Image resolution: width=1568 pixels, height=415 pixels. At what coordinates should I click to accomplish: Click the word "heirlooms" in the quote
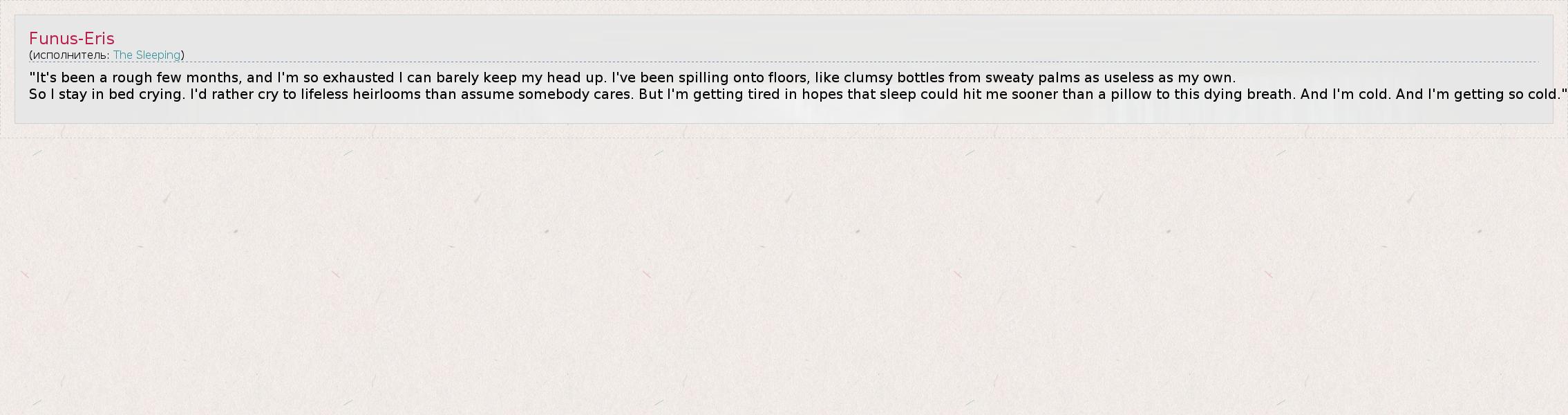(386, 94)
